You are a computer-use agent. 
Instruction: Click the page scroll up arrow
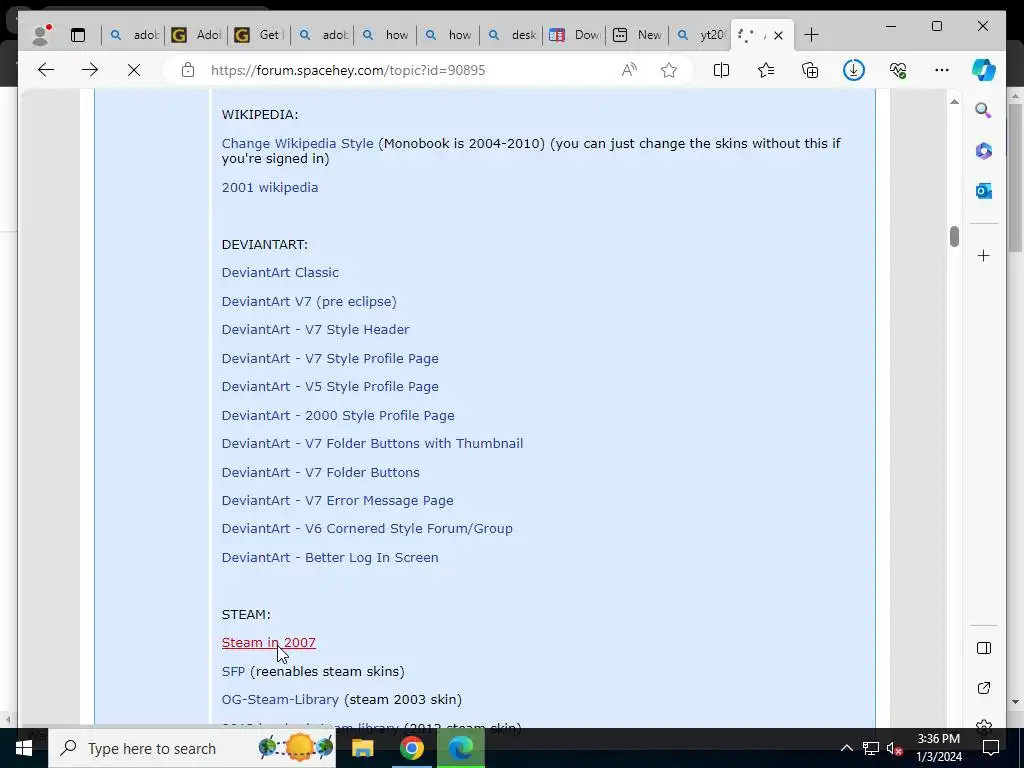[x=954, y=102]
